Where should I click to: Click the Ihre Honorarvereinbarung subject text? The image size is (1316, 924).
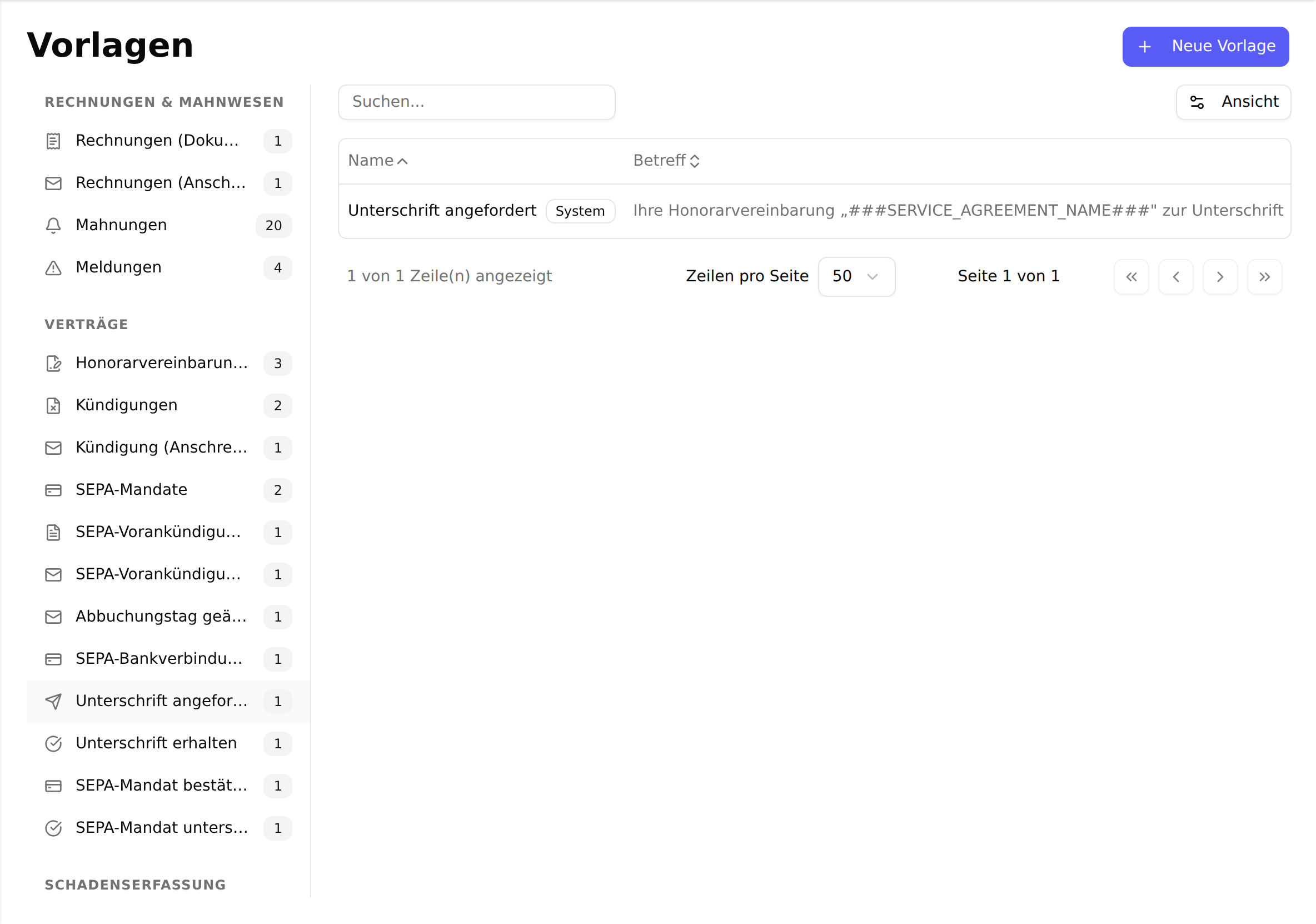point(957,211)
